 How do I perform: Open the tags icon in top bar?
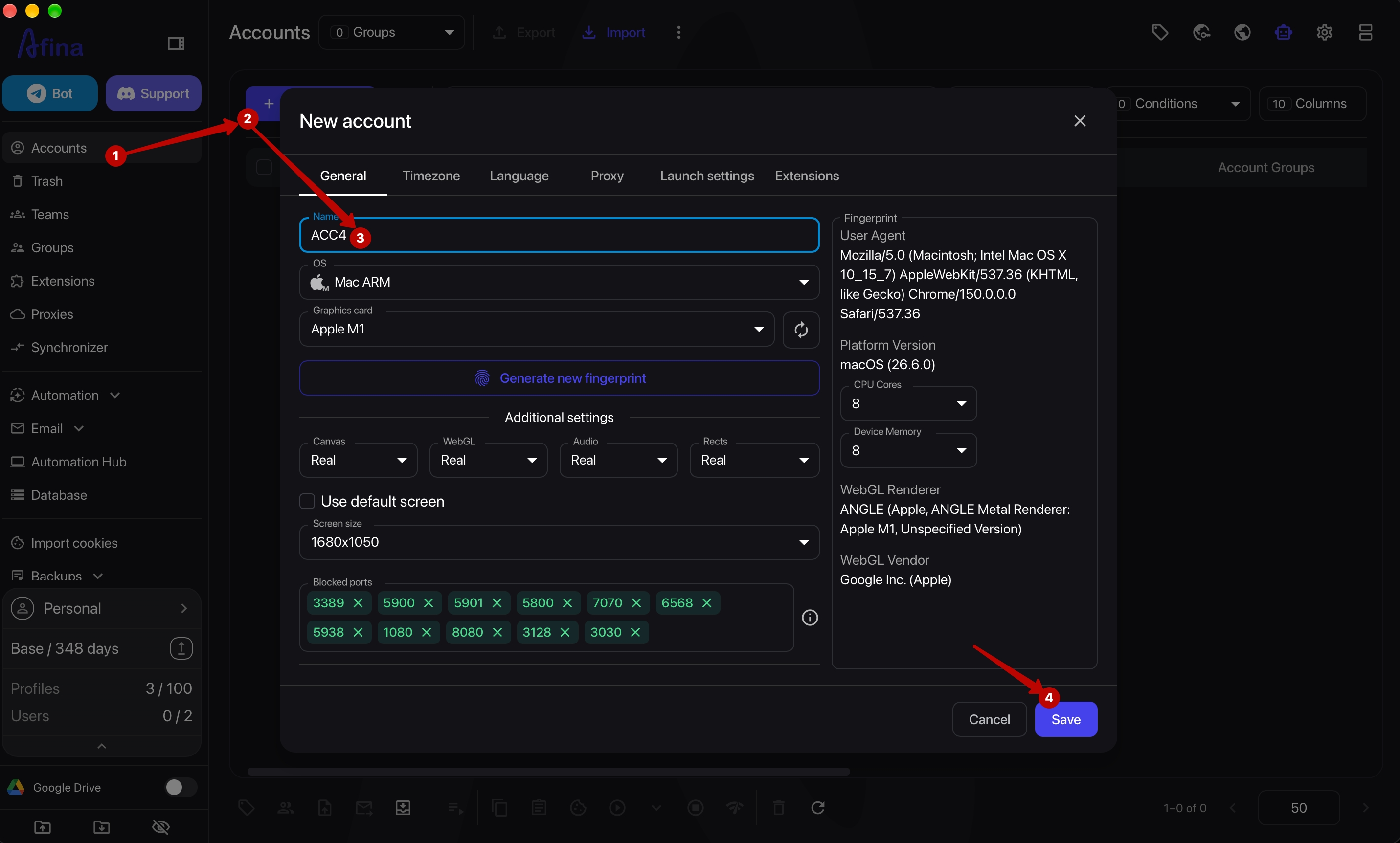point(1160,32)
